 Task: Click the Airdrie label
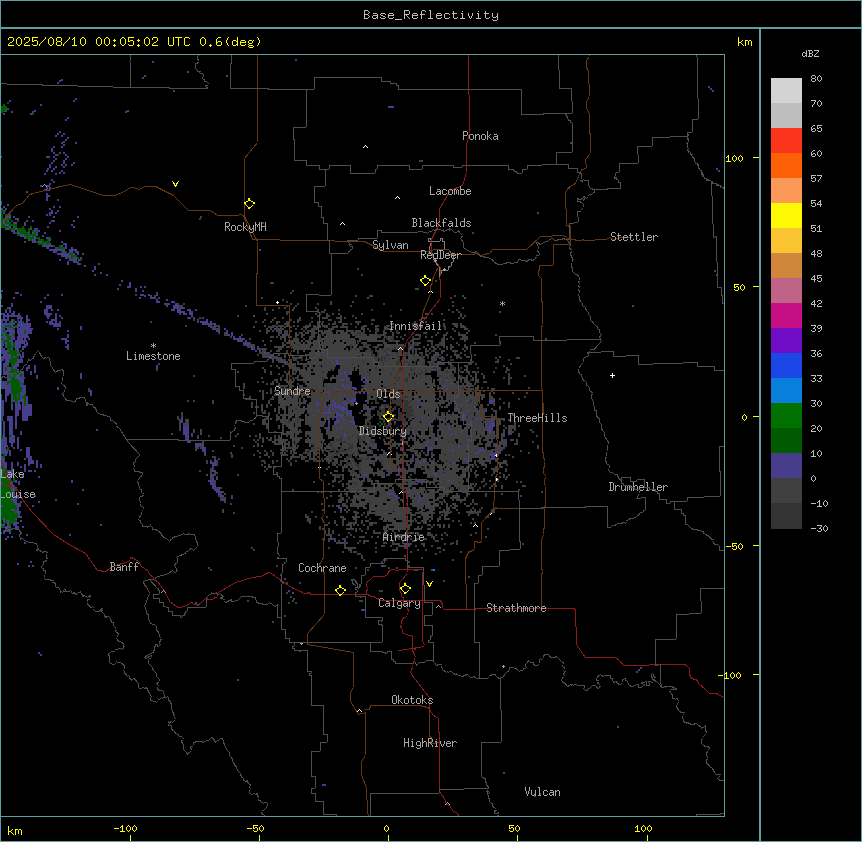404,537
